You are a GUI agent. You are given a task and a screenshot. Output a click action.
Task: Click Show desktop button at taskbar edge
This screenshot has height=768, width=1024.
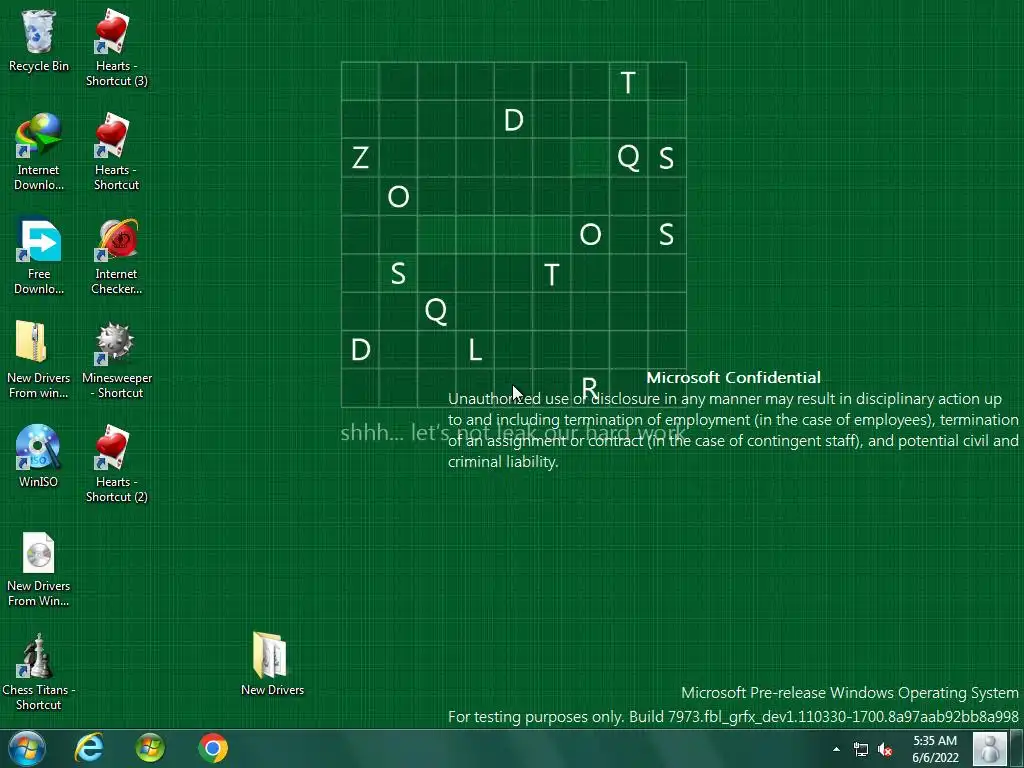(1017, 748)
